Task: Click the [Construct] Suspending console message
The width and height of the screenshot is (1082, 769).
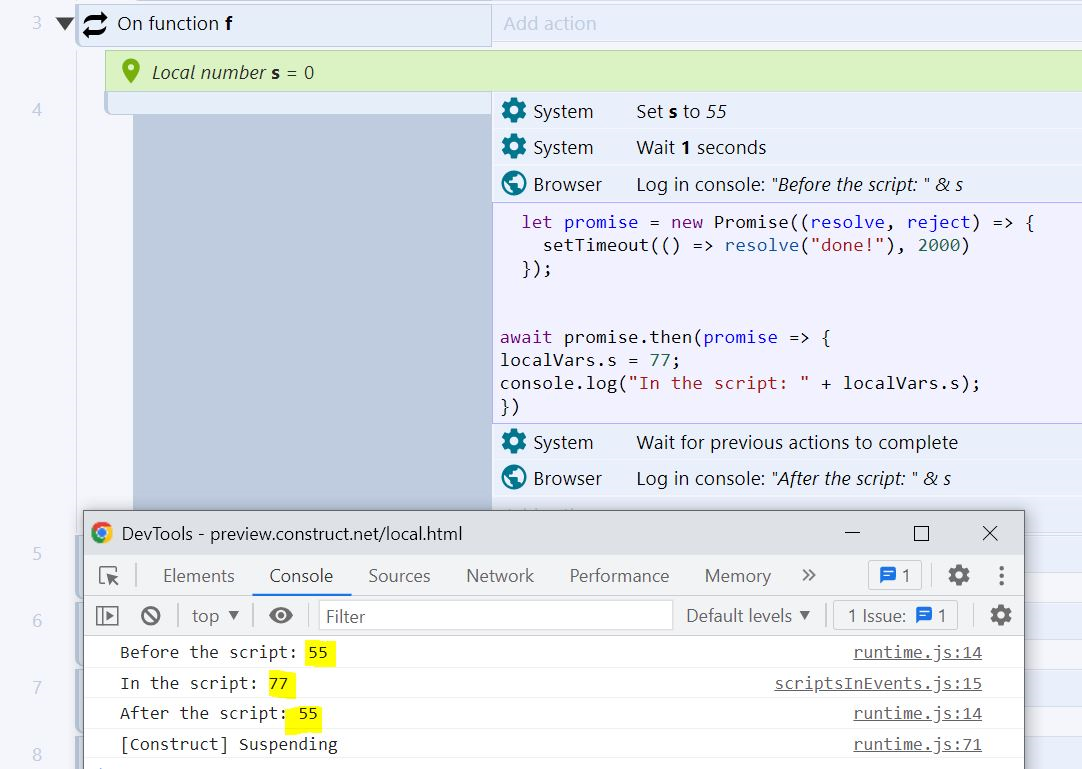Action: pos(228,744)
